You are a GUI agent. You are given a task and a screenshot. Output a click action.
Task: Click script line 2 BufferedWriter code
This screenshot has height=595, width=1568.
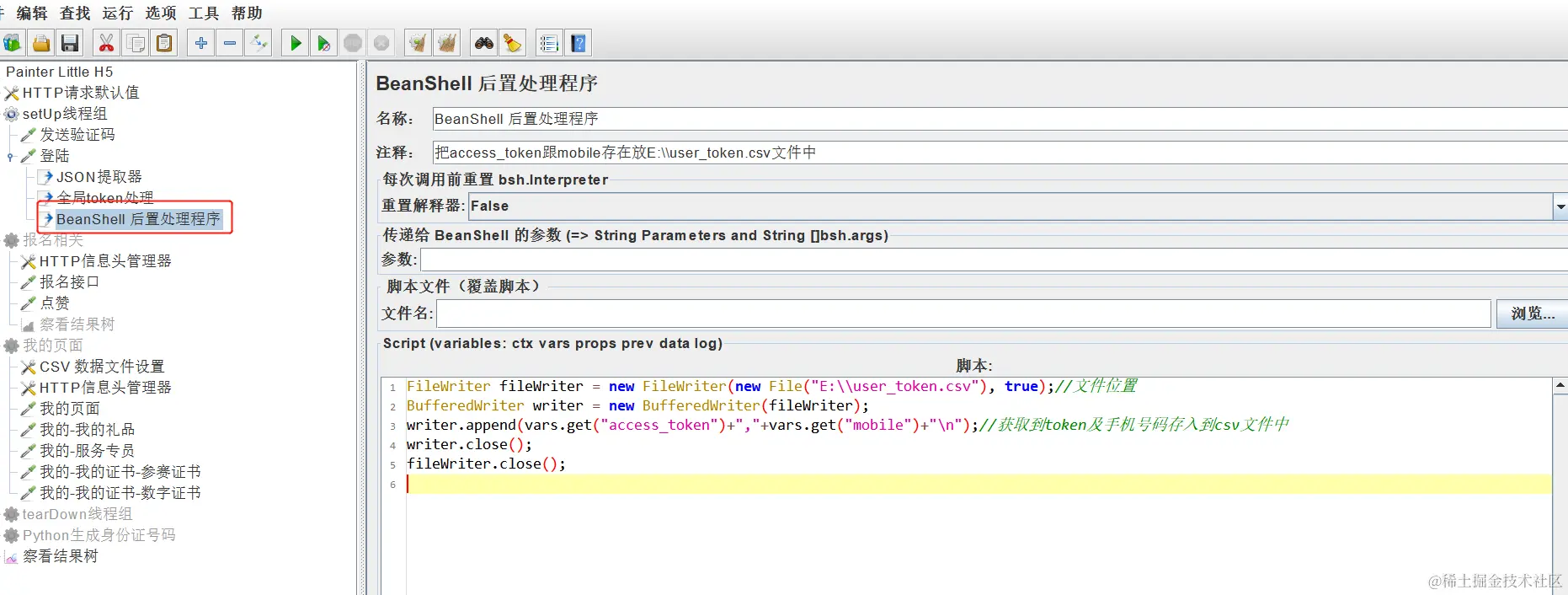point(637,405)
